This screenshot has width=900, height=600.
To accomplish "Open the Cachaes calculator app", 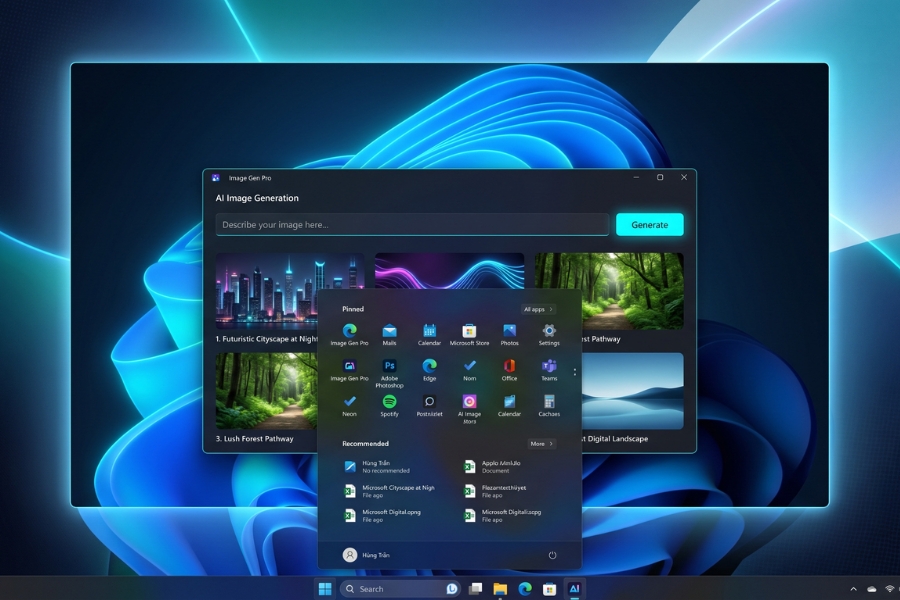I will point(549,406).
